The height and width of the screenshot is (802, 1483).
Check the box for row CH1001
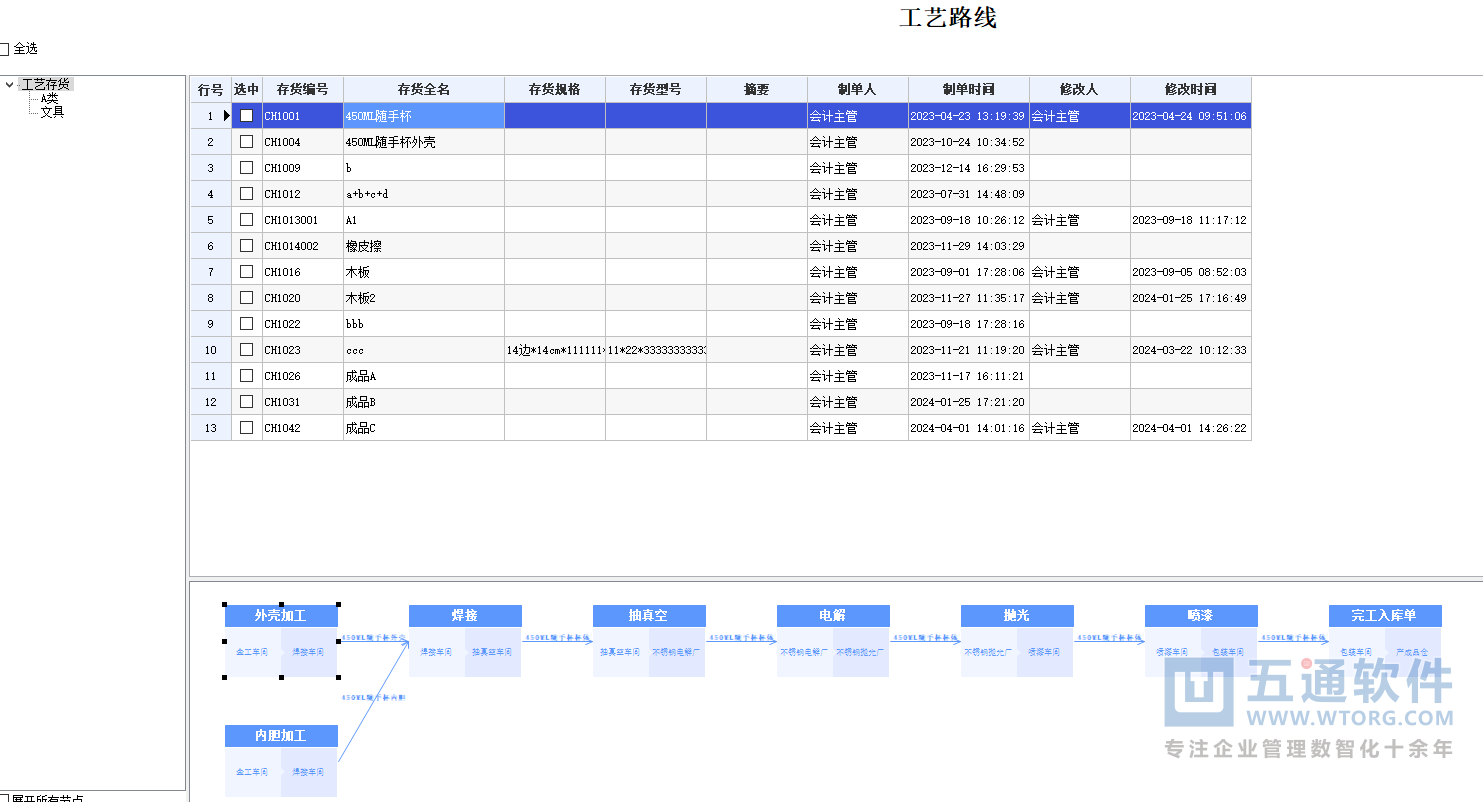[x=246, y=116]
